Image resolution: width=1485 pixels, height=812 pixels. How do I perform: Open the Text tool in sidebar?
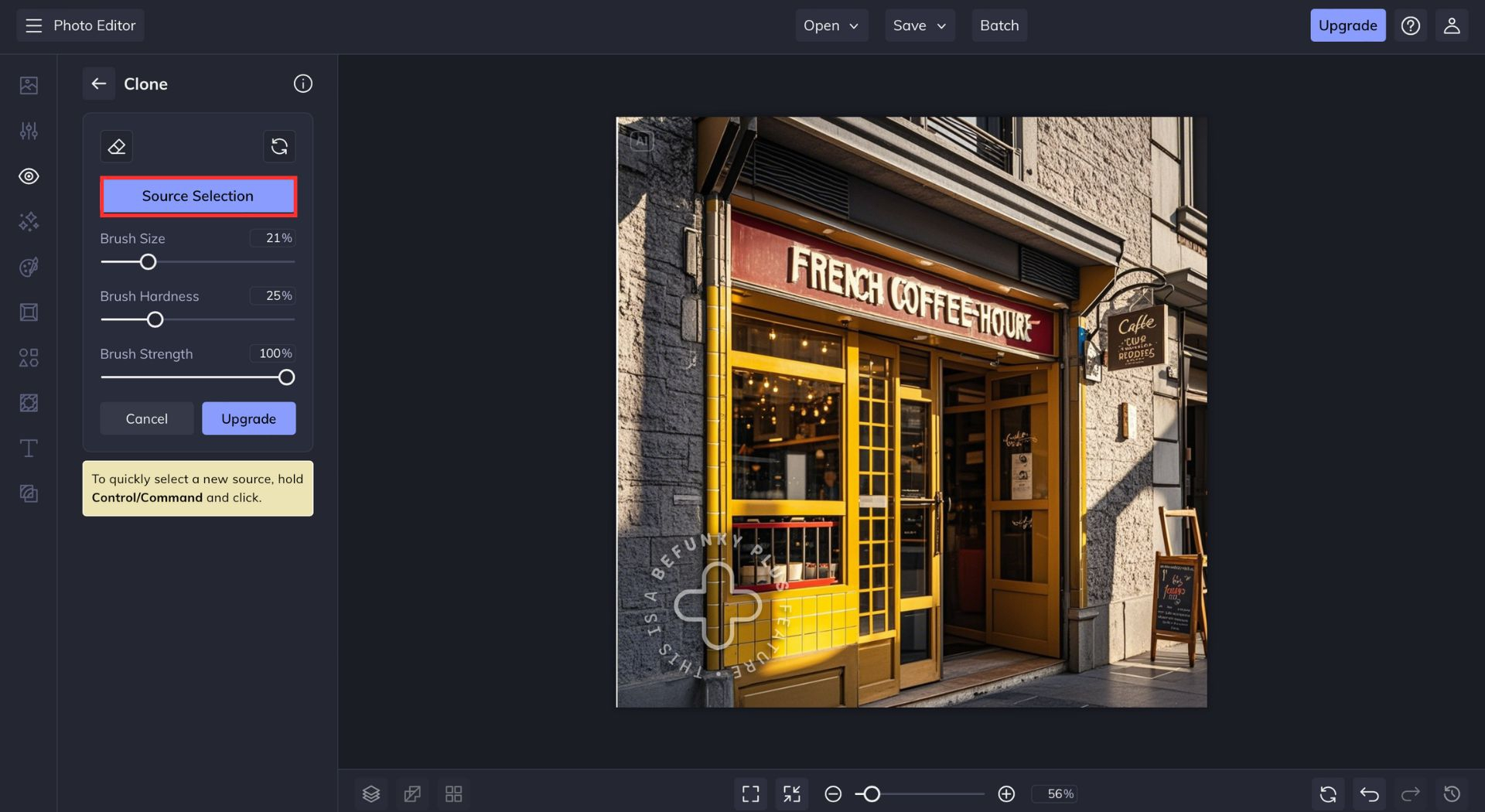click(29, 449)
